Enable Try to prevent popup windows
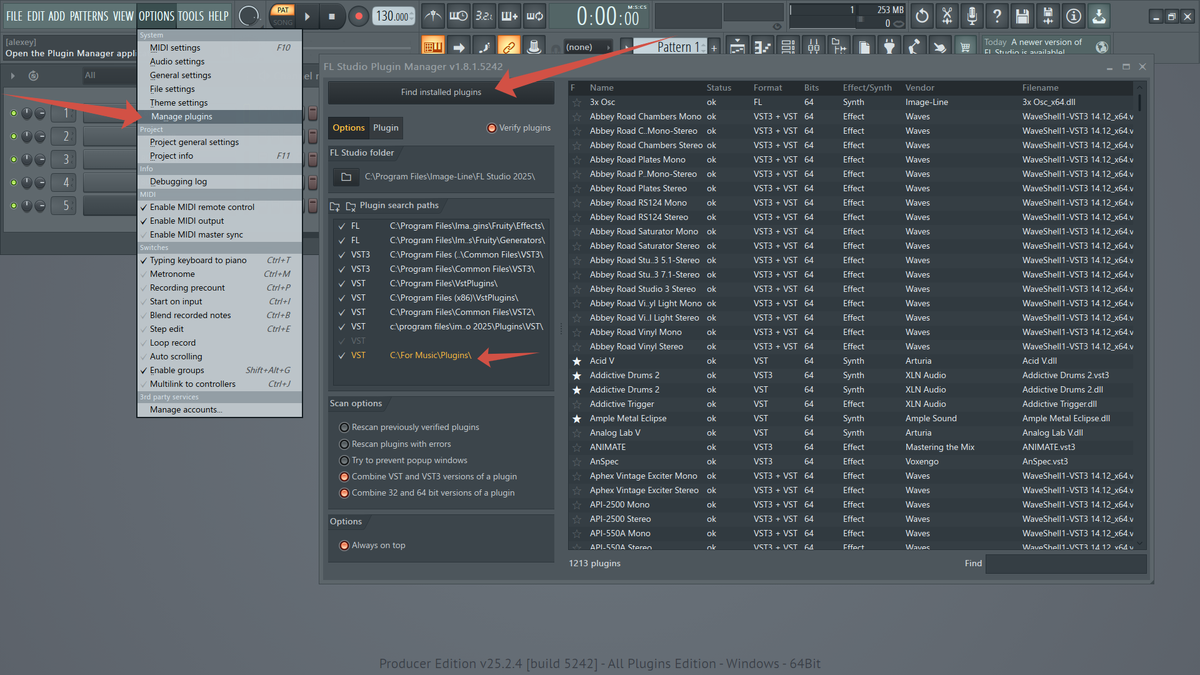The image size is (1200, 675). (344, 460)
